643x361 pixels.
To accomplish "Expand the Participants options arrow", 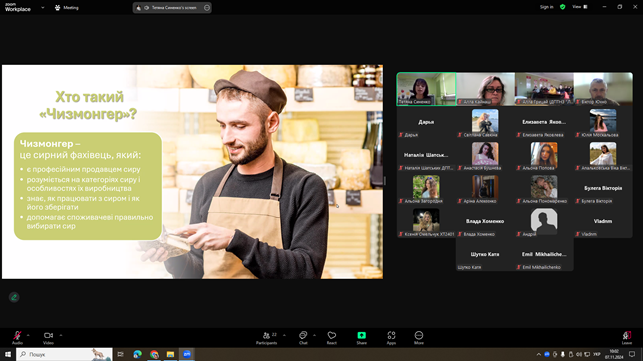I will [284, 335].
